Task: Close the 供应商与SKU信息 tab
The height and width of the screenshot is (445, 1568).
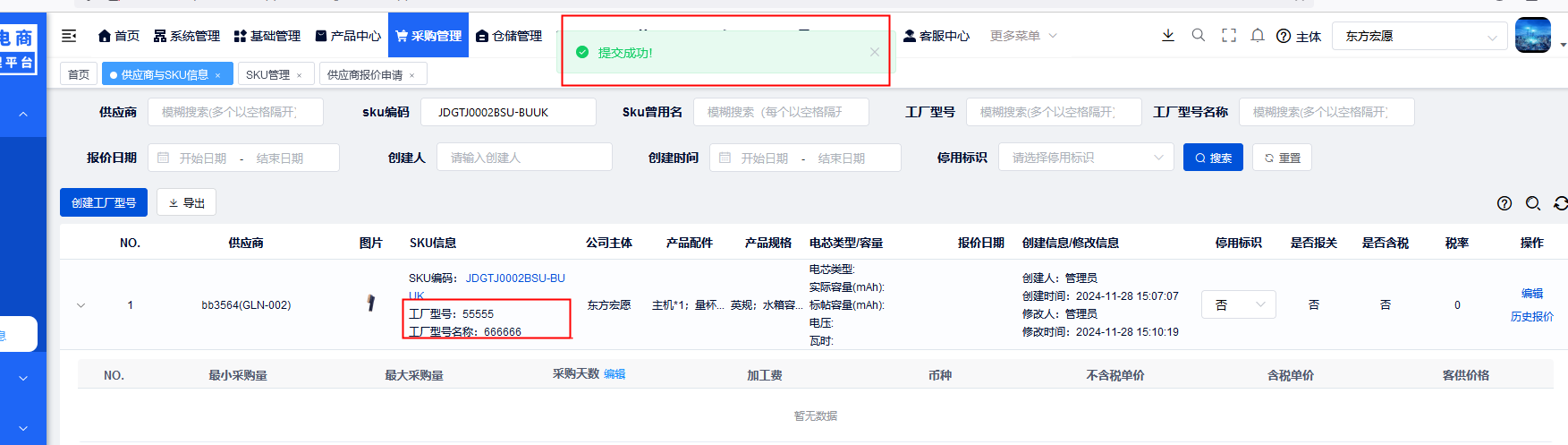Action: coord(217,75)
